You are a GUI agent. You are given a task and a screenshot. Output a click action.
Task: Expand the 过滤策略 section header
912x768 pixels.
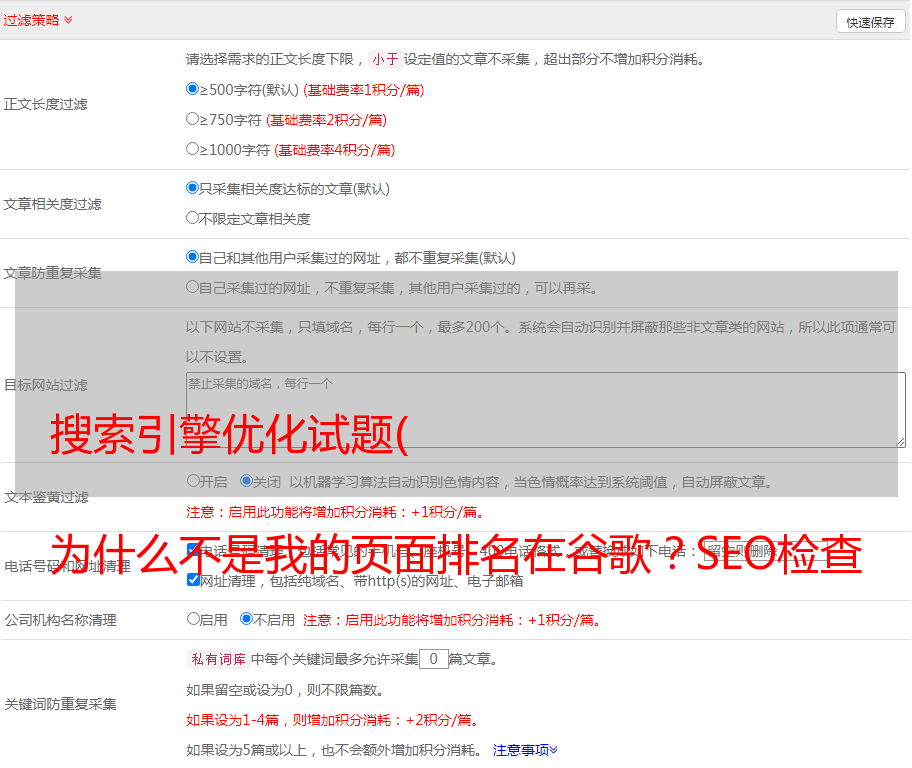38,20
